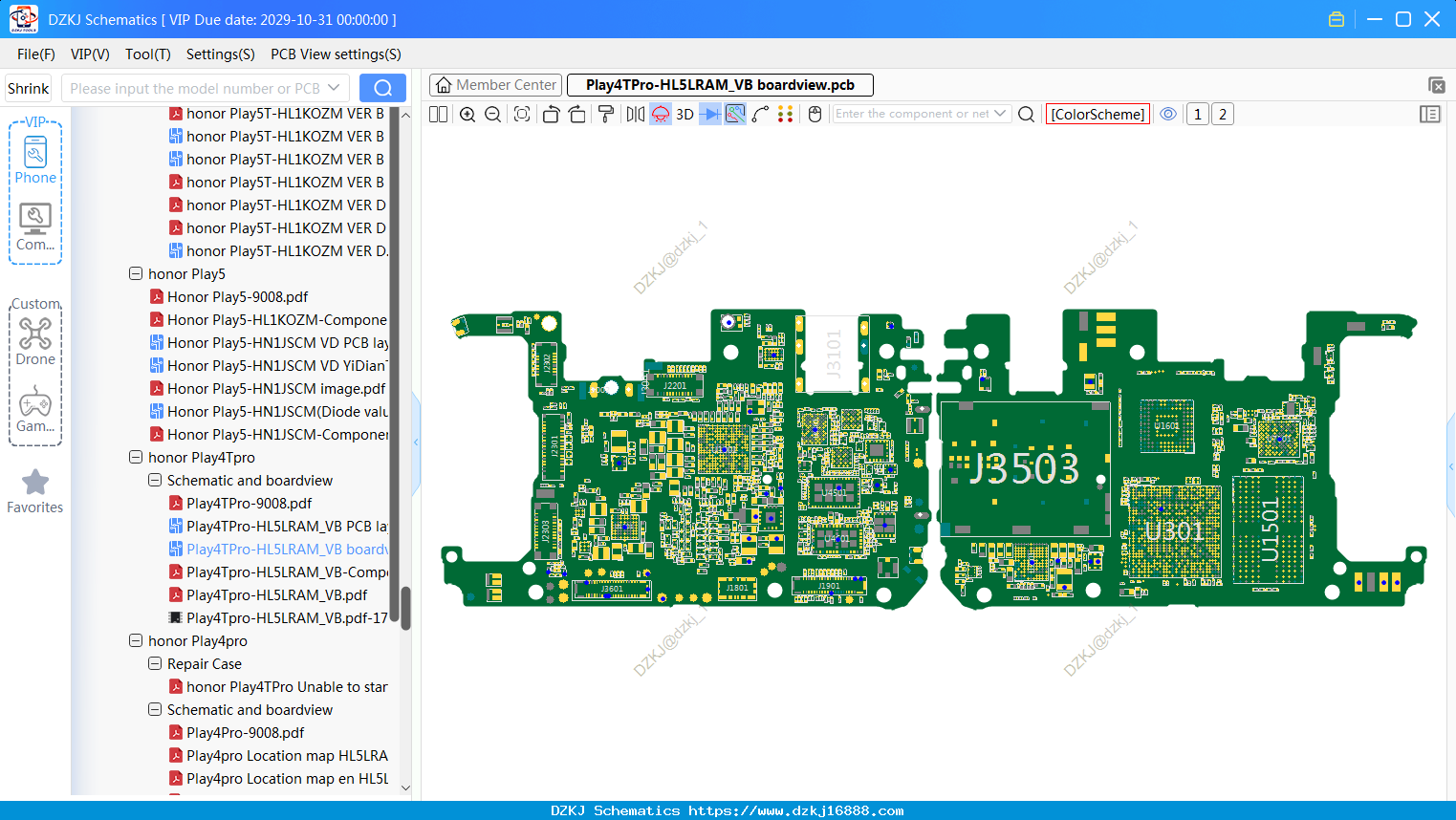The image size is (1456, 820).
Task: Toggle the right side panel
Action: 1430,114
